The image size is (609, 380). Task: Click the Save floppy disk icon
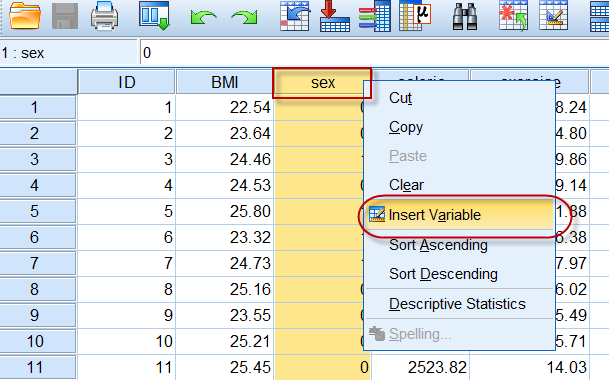tap(65, 16)
